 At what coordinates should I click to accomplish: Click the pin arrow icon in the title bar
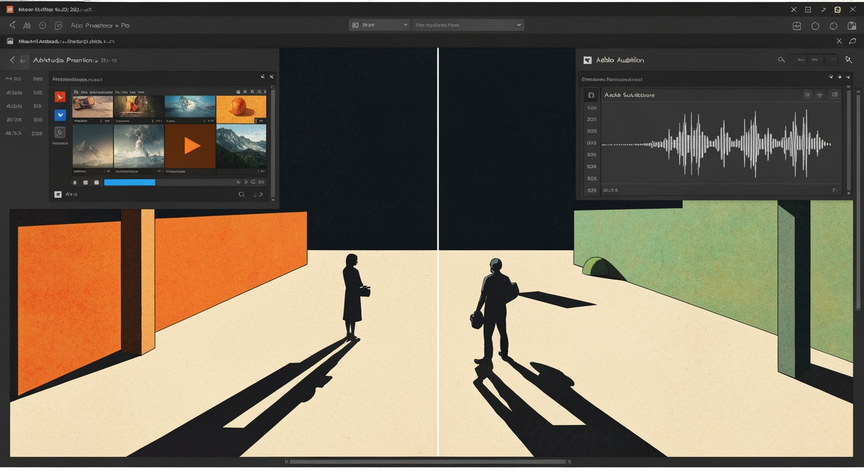(823, 9)
